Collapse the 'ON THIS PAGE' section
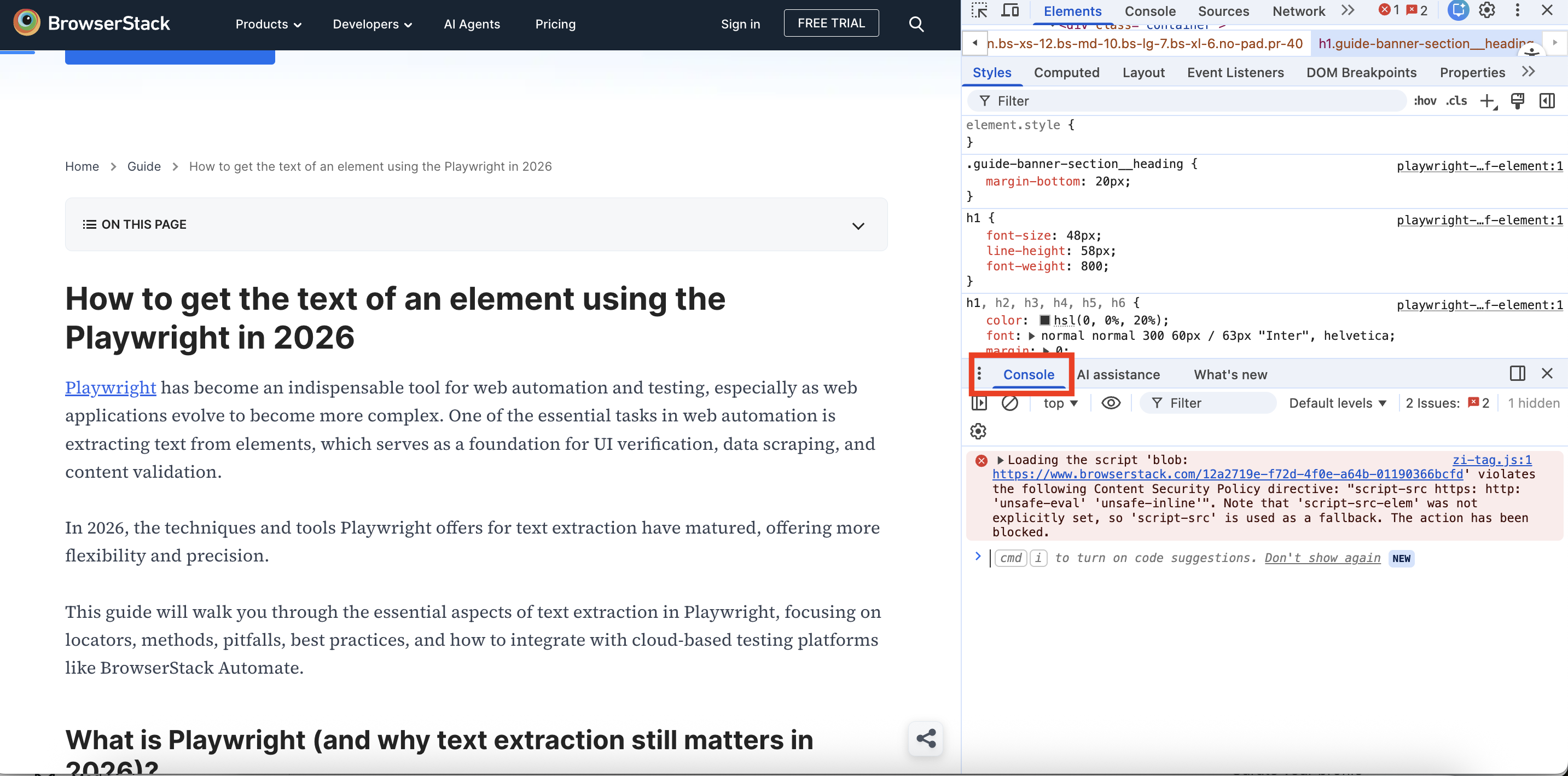This screenshot has height=776, width=1568. click(858, 226)
